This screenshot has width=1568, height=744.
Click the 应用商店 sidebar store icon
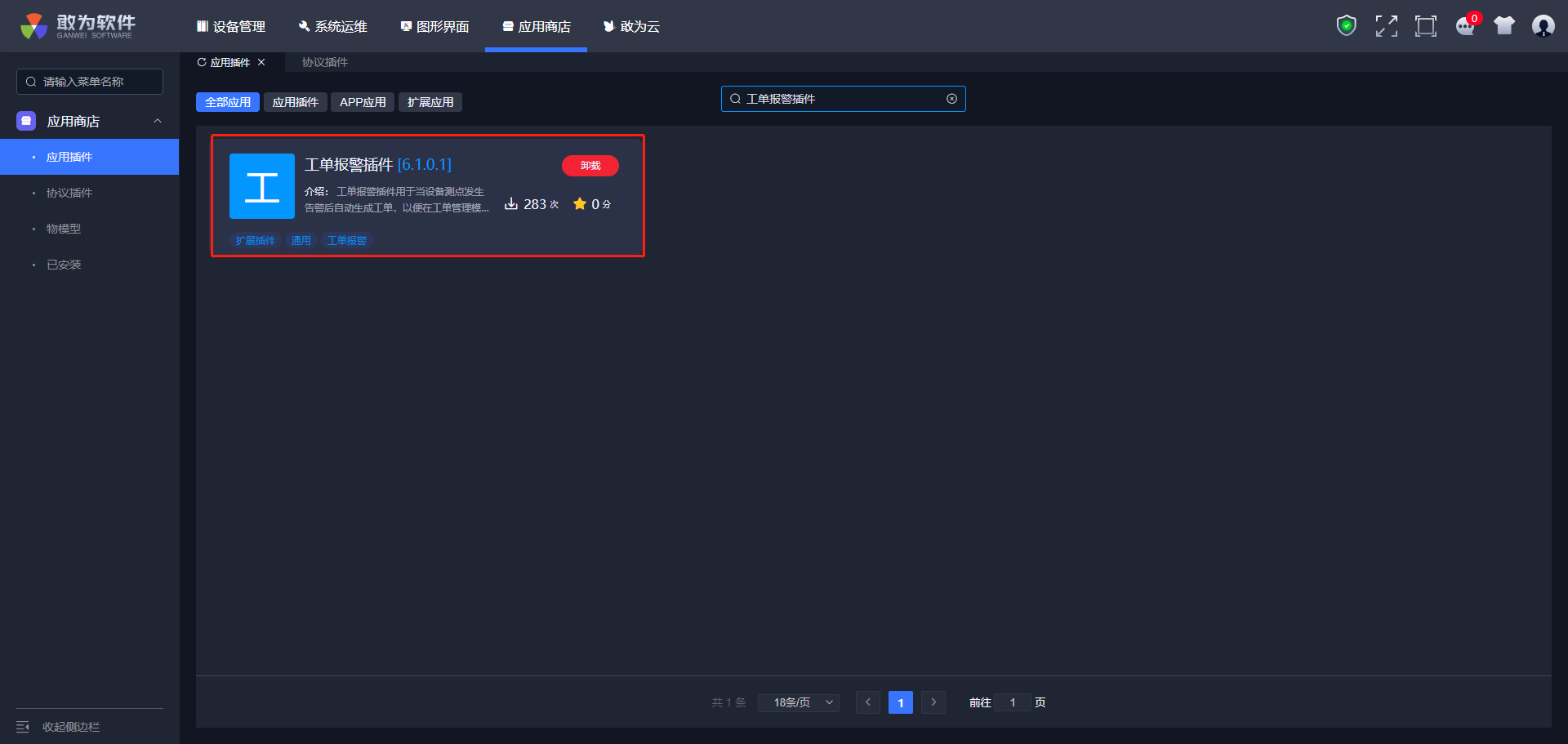pyautogui.click(x=26, y=121)
